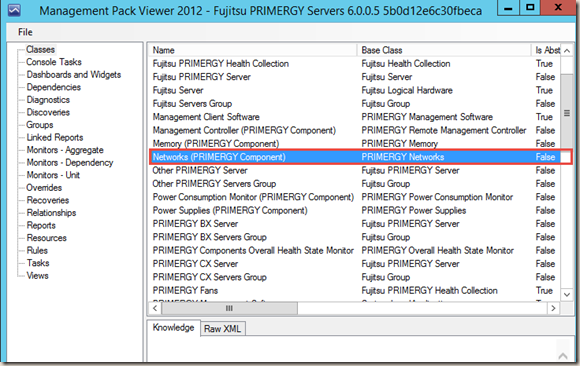This screenshot has height=366, width=580.
Task: Click the Management Pack Viewer app icon
Action: (14, 10)
